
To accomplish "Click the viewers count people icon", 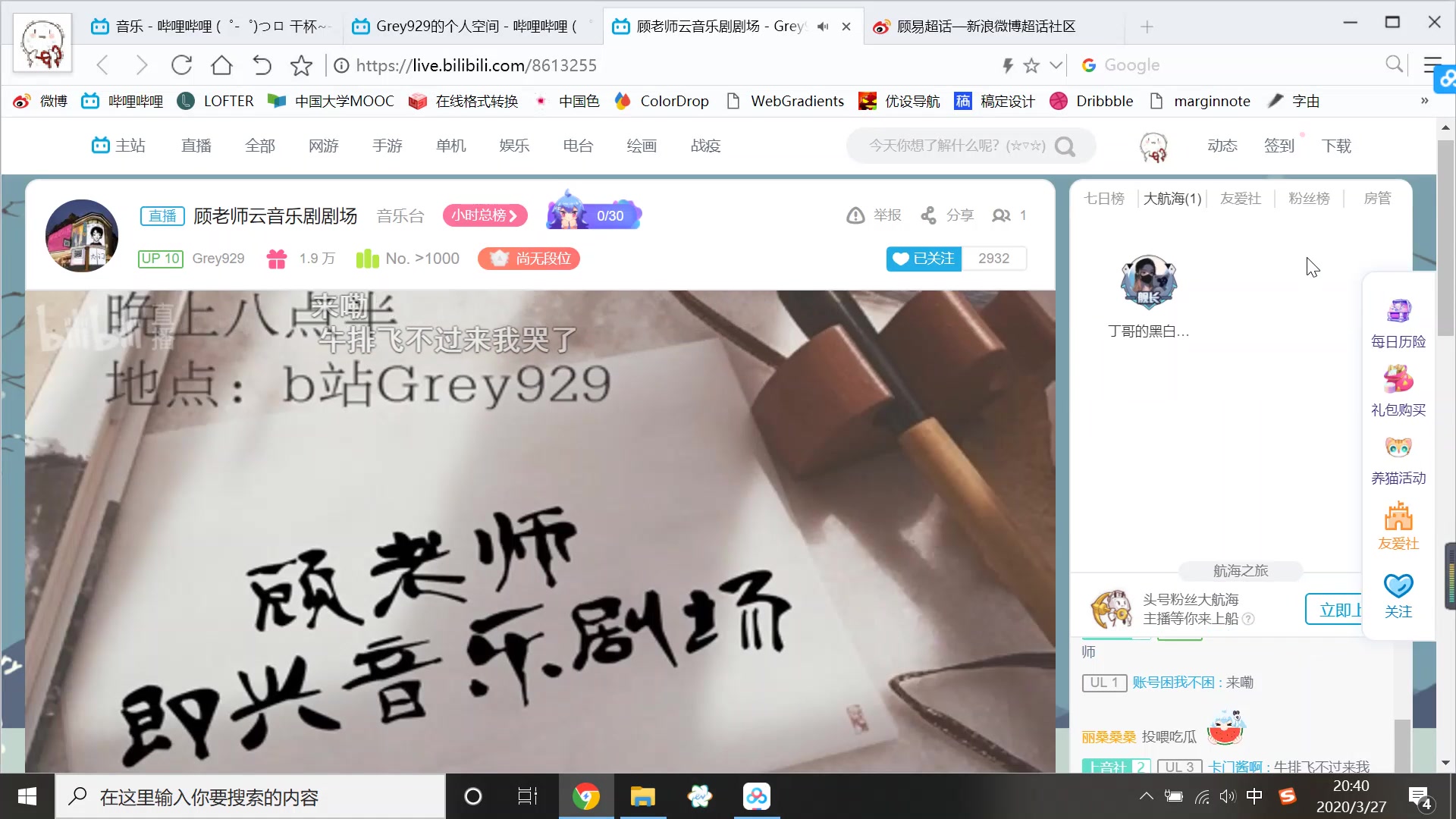I will [1001, 215].
